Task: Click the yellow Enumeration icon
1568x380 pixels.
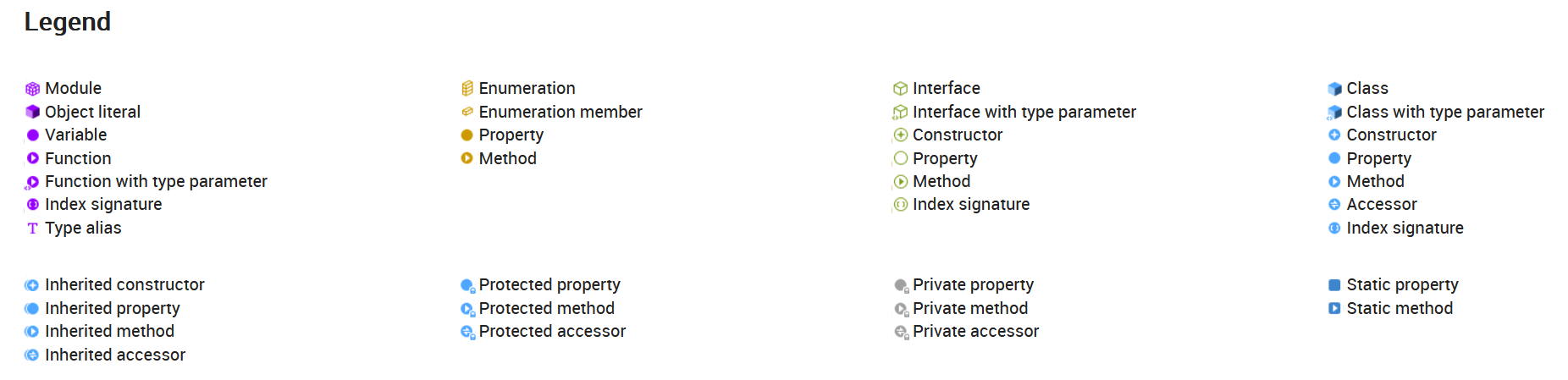Action: tap(467, 88)
